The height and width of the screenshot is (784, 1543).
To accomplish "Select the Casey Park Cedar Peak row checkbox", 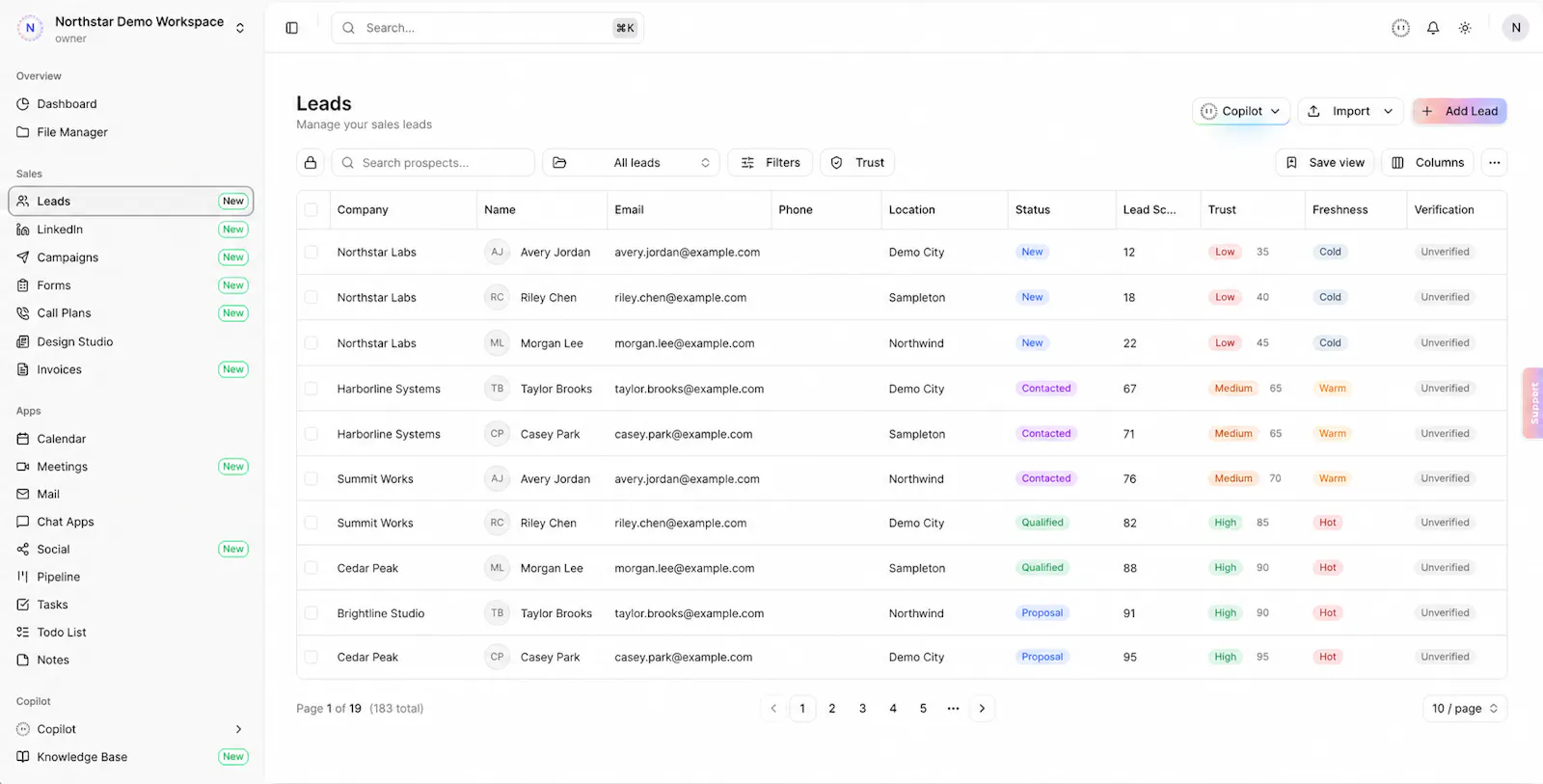I will click(311, 658).
